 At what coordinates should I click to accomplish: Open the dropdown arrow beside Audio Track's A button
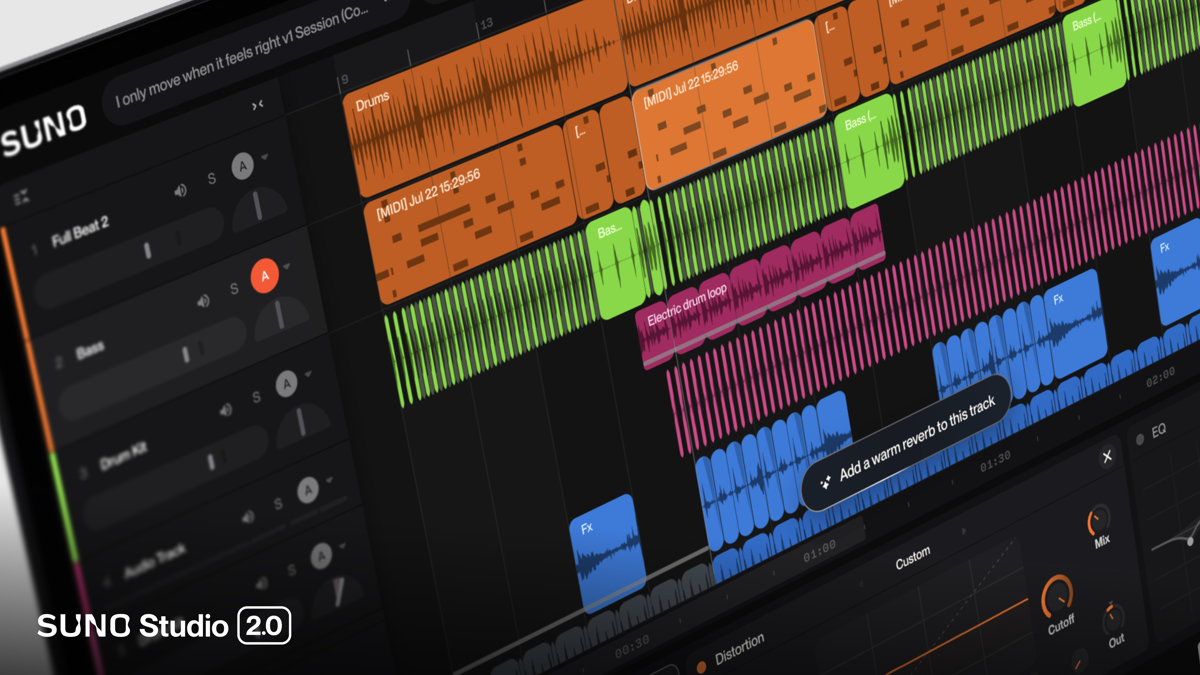click(x=331, y=481)
